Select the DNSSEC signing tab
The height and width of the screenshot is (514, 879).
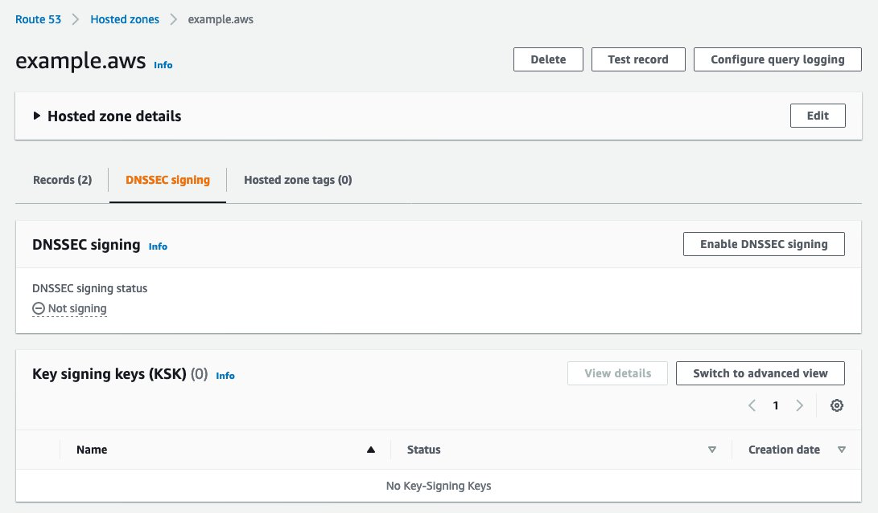[168, 180]
